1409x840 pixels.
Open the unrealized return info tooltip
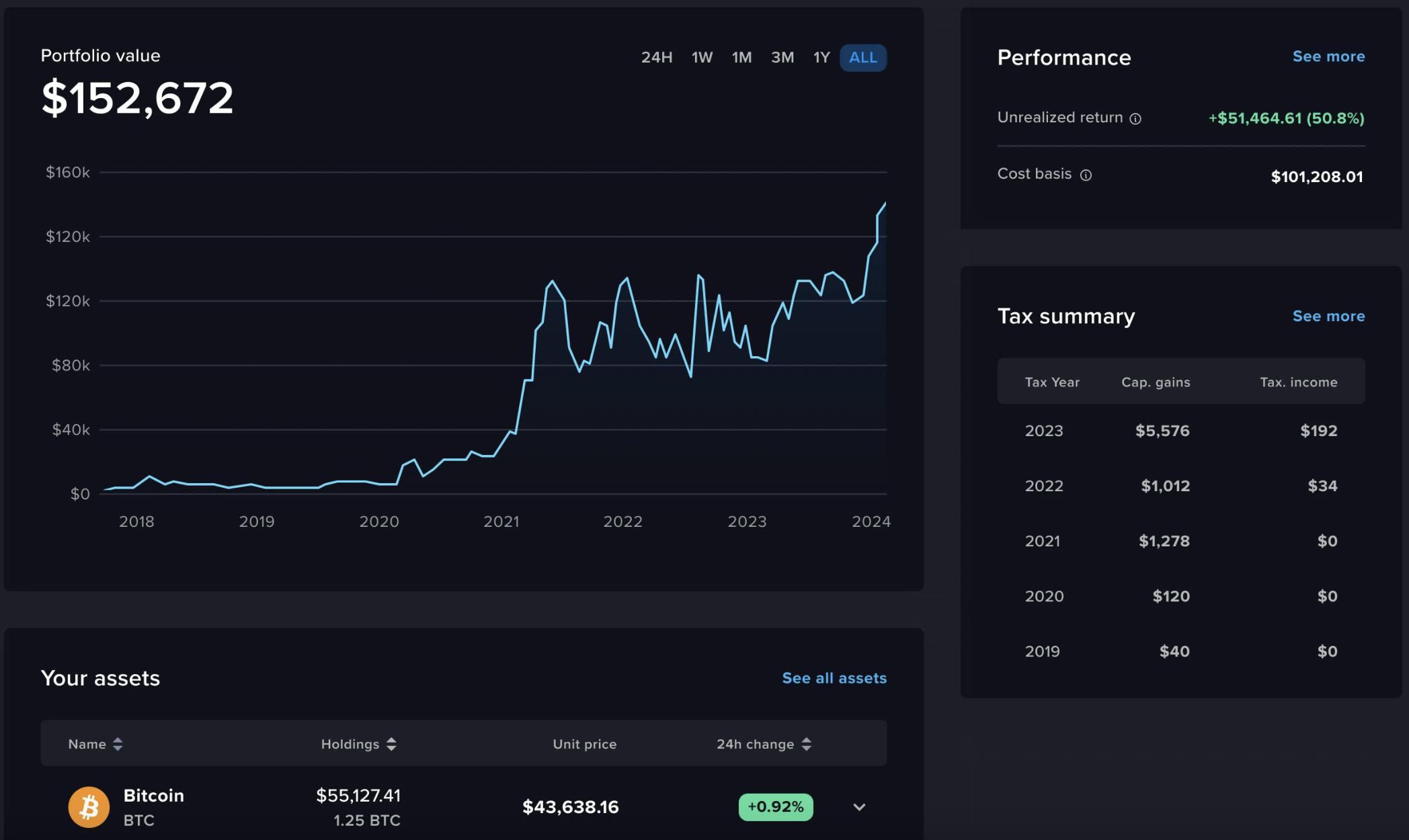pyautogui.click(x=1136, y=118)
